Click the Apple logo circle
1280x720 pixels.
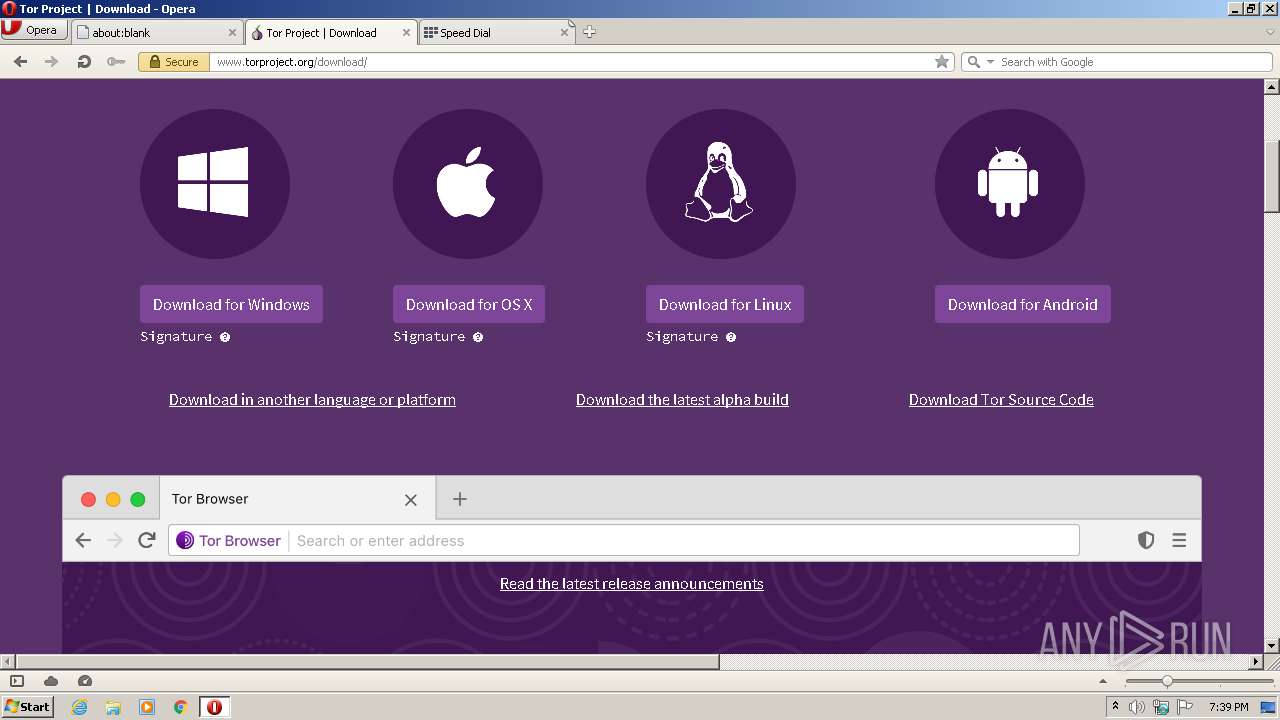click(467, 184)
